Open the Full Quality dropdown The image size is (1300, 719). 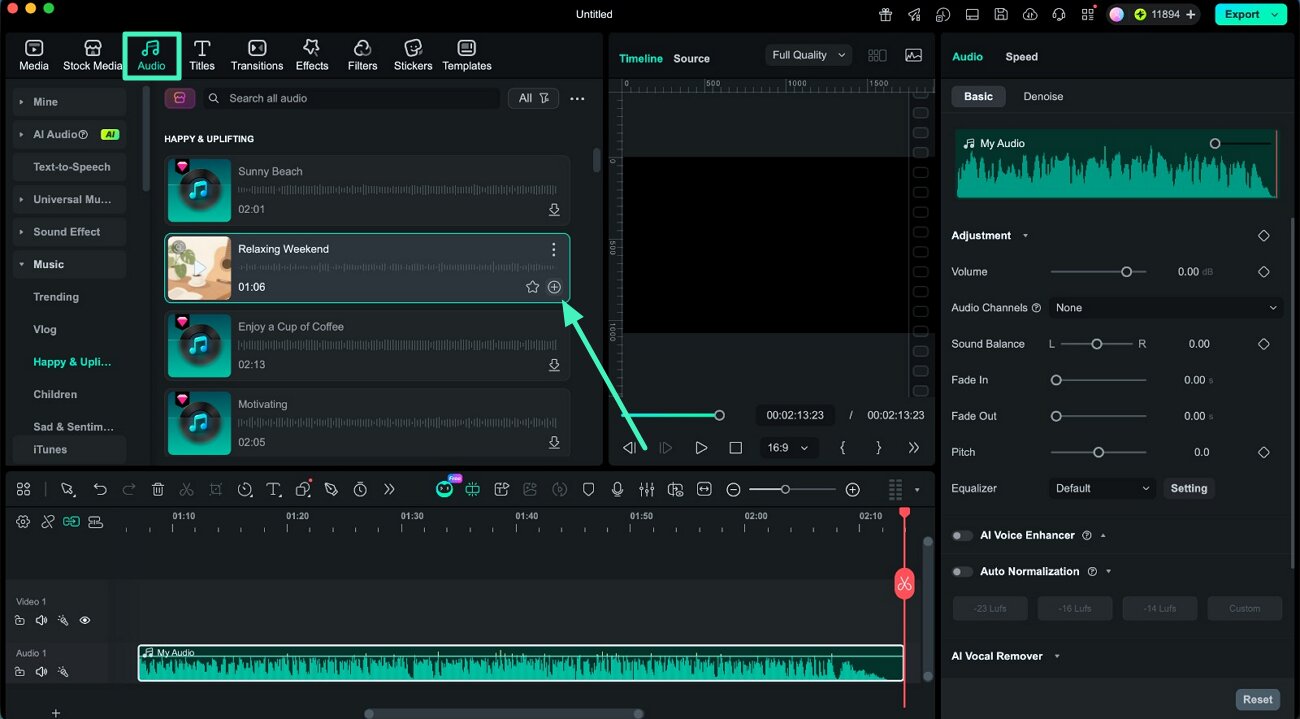tap(809, 56)
